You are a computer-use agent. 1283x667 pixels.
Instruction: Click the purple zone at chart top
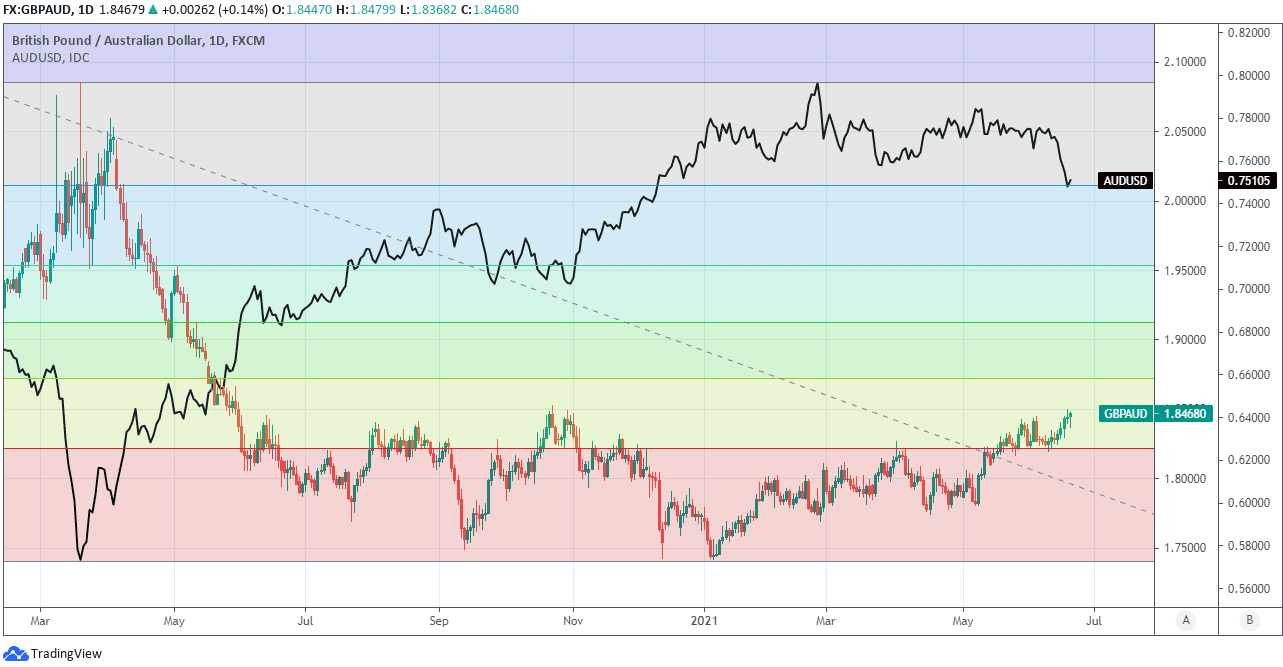600,52
